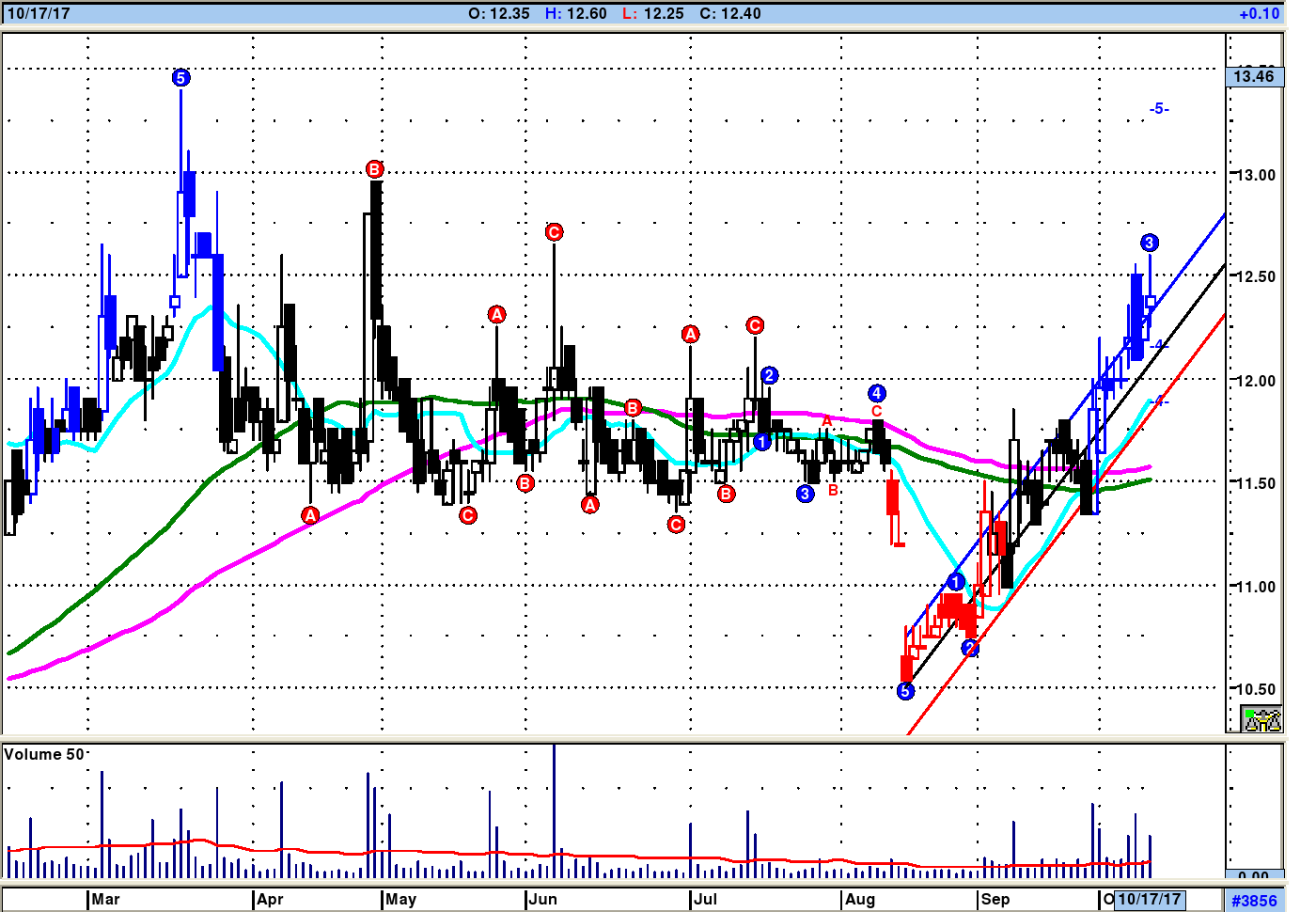This screenshot has height=912, width=1316.
Task: Click the 10/17/17 date in the header bar
Action: 39,13
